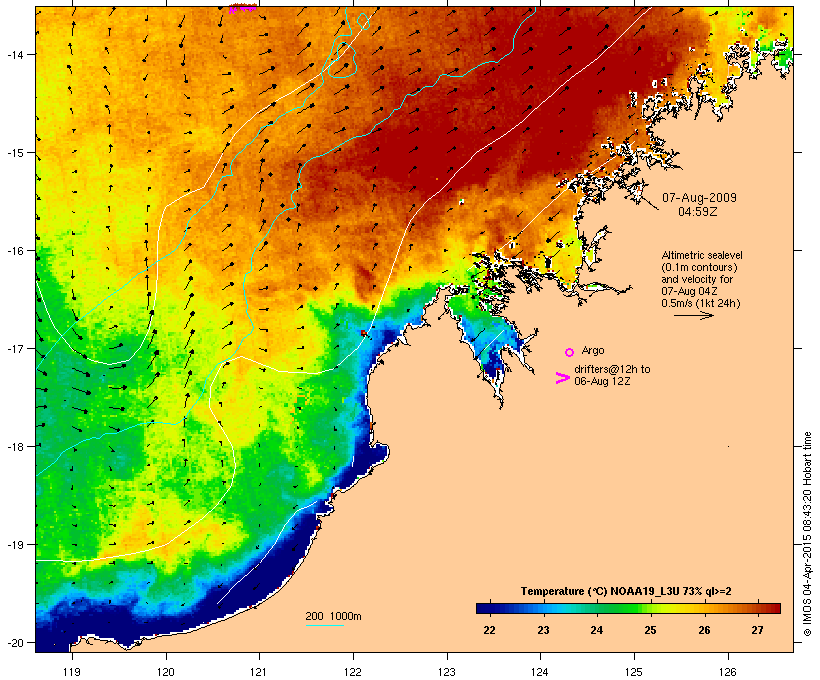820x680 pixels.
Task: Click the 'Altimetric sealevel' text
Action: tap(702, 255)
